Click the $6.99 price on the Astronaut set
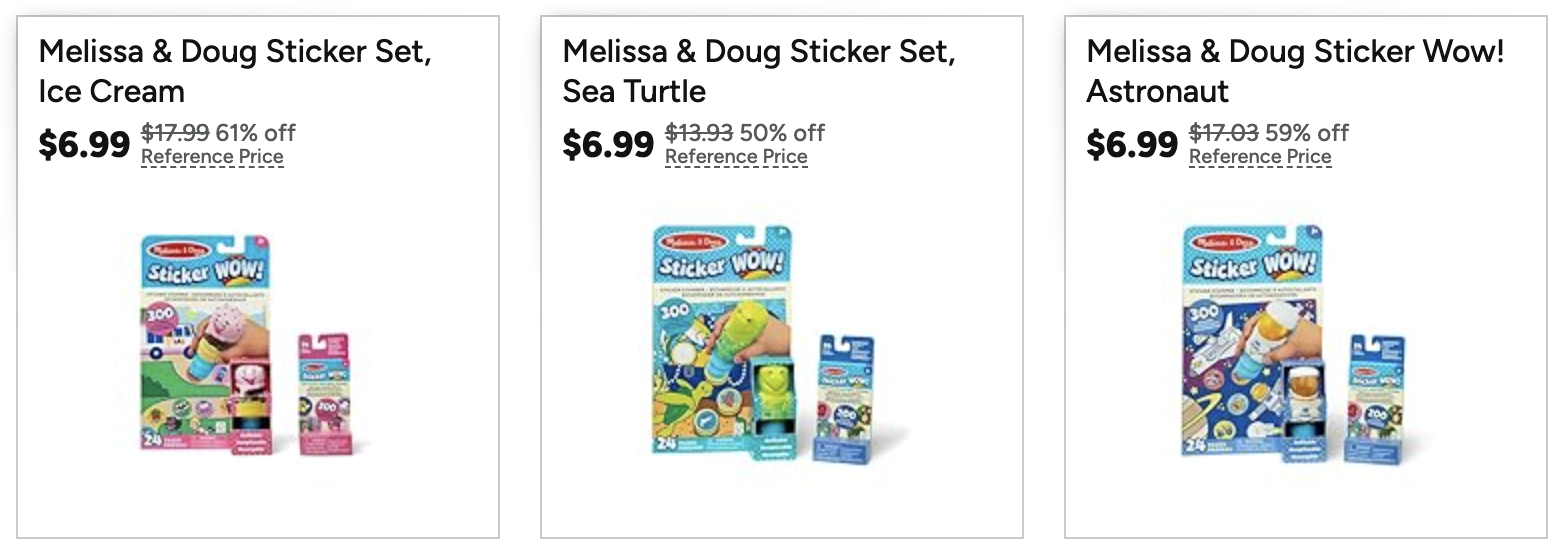 [x=1132, y=145]
